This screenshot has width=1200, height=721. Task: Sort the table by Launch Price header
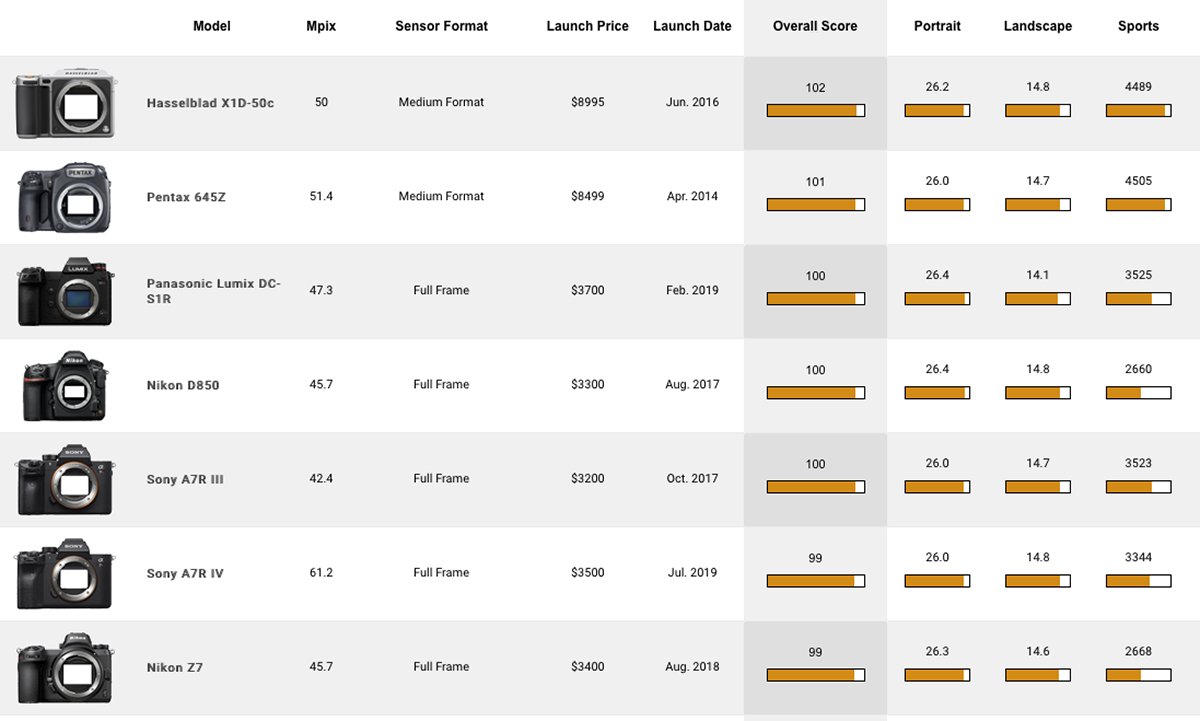coord(587,26)
